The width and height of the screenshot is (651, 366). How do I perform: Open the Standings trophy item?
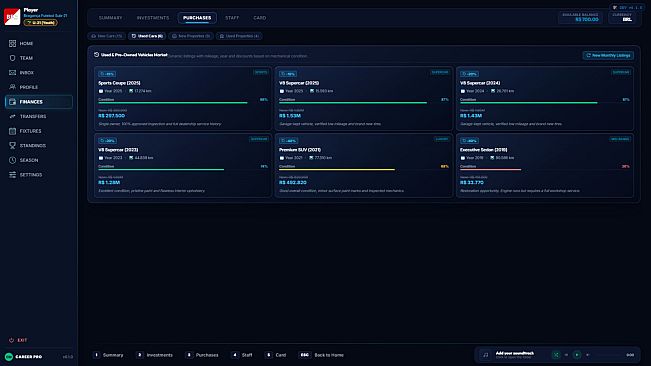pos(39,146)
